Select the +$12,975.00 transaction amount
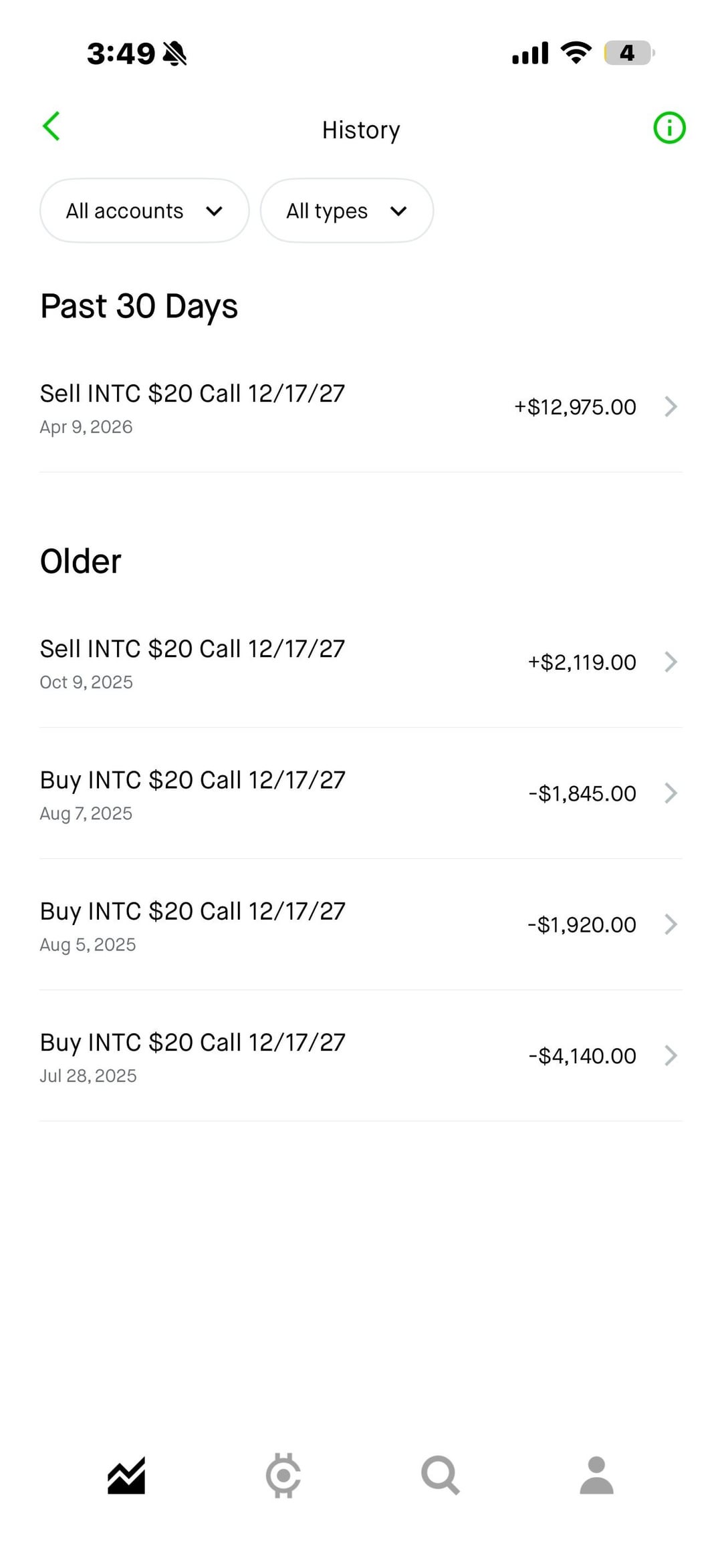The height and width of the screenshot is (1568, 722). (x=575, y=407)
